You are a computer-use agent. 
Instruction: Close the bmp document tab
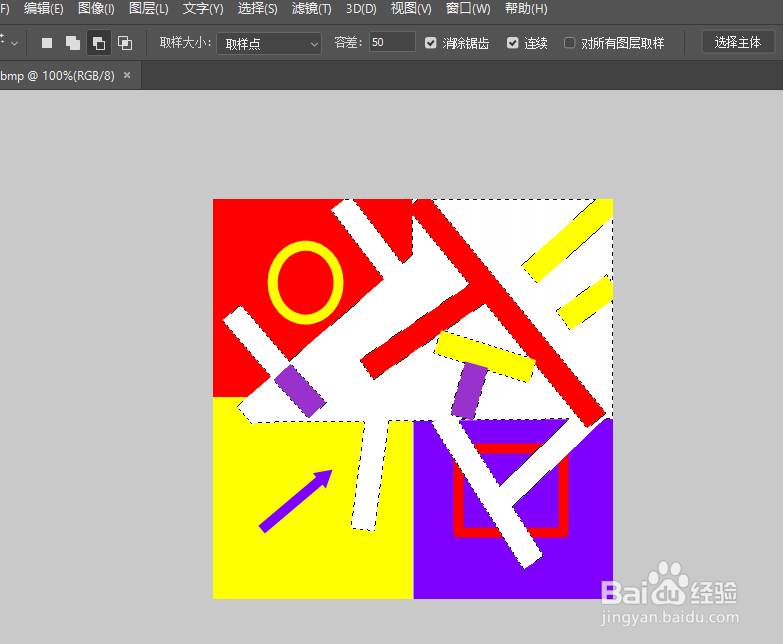click(127, 75)
